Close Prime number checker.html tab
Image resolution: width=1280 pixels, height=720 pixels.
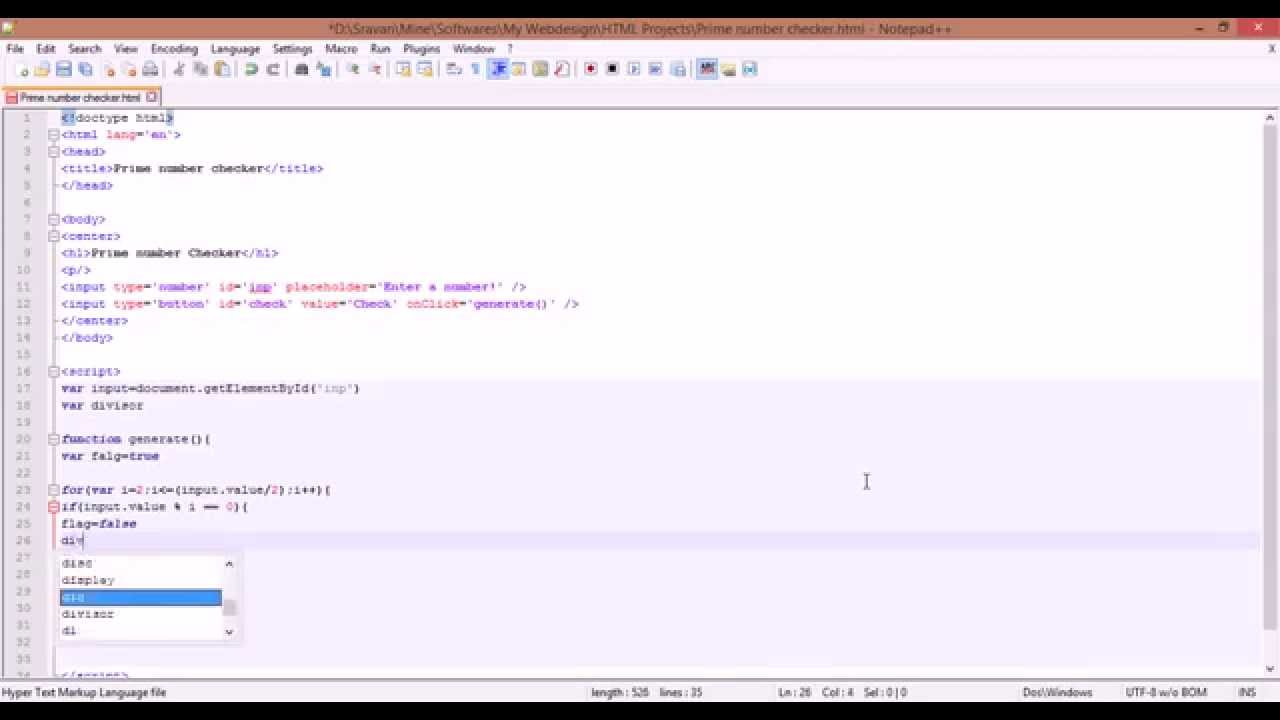(152, 97)
